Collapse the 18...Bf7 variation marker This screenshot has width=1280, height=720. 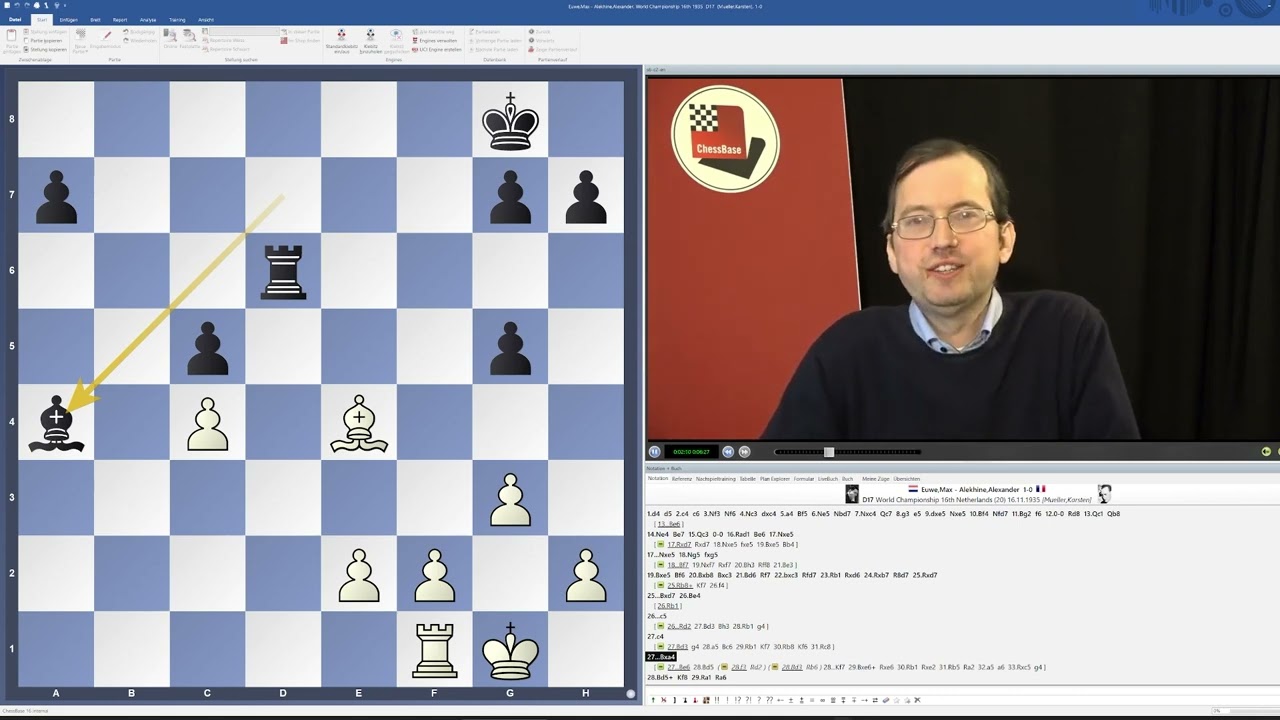[661, 565]
